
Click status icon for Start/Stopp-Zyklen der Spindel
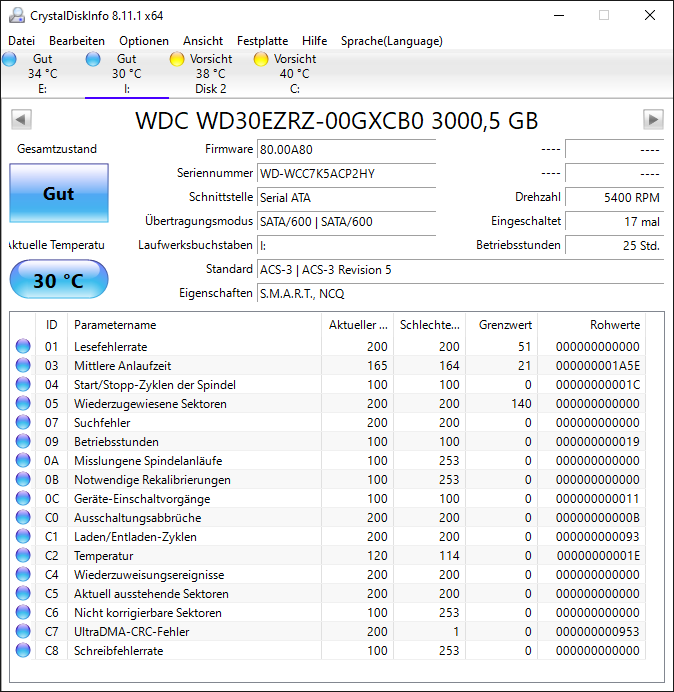[23, 384]
